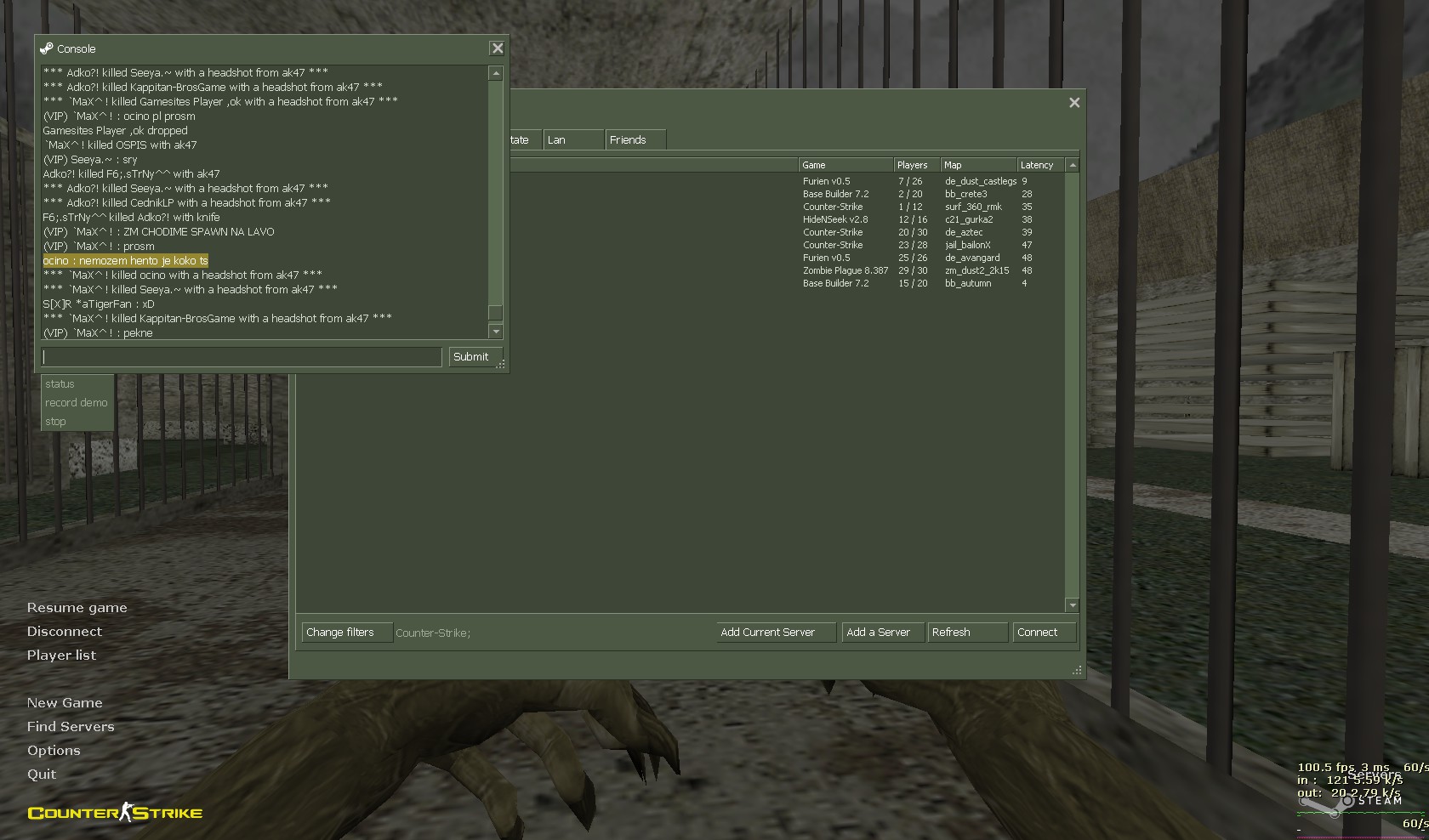Open the Options menu
Screen dimensions: 1429x840
coord(54,751)
